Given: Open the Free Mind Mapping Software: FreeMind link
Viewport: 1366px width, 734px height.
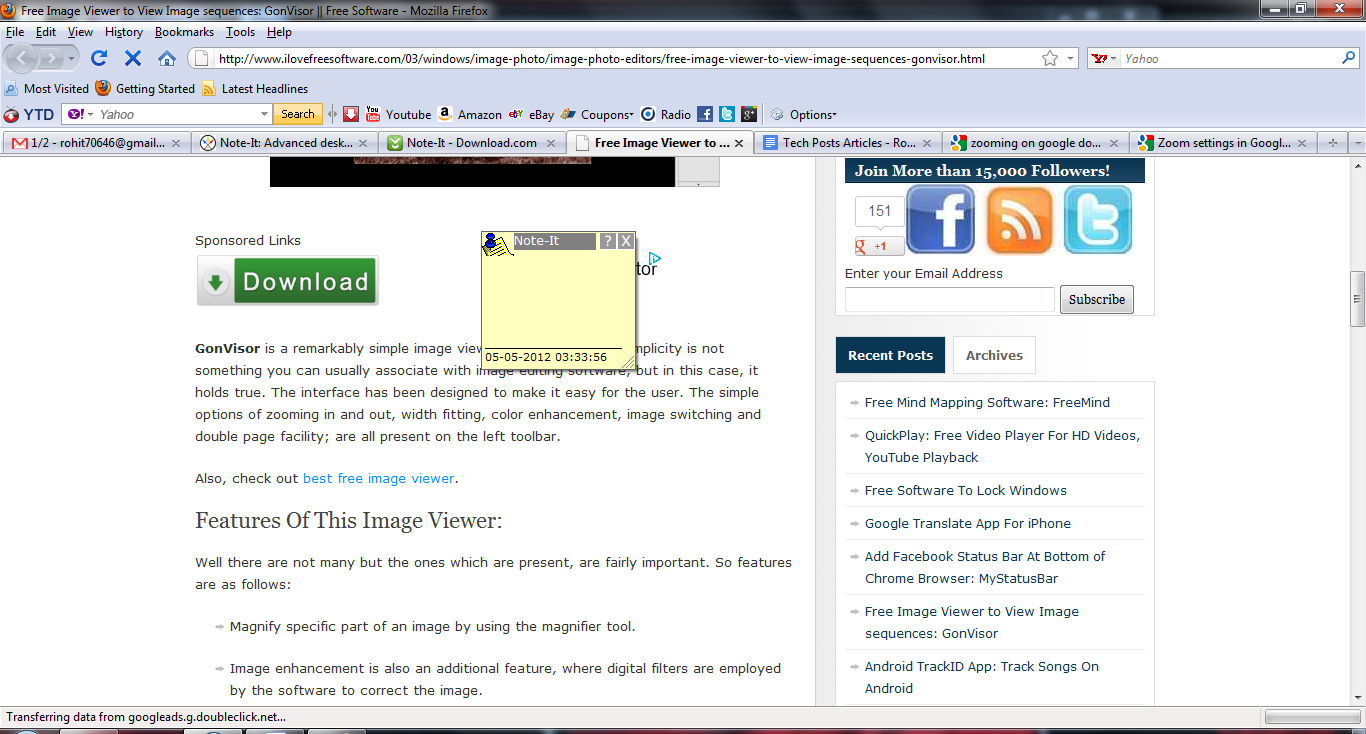Looking at the screenshot, I should 987,402.
